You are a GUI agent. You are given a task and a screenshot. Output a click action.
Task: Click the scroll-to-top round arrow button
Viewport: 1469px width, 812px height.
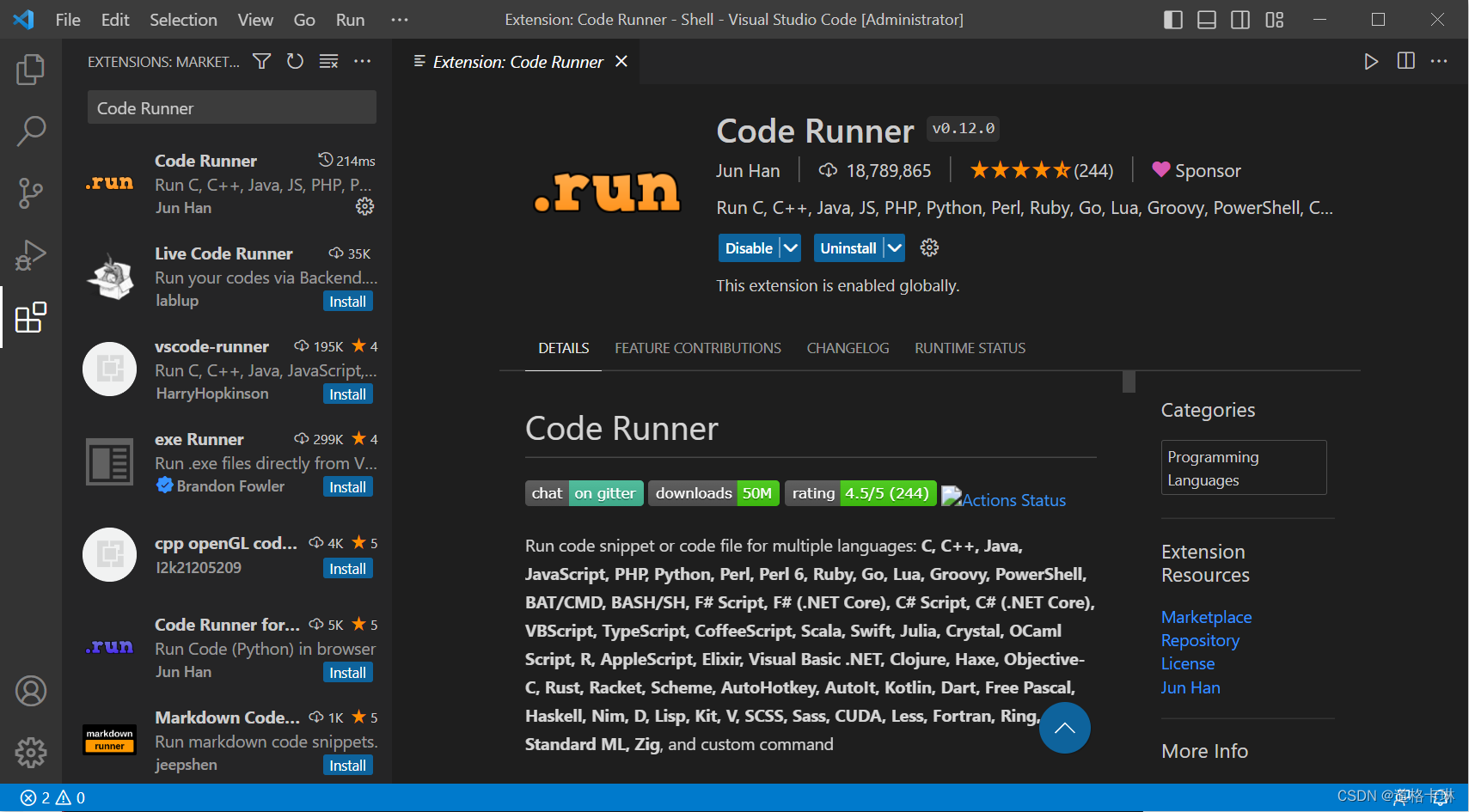click(x=1065, y=728)
